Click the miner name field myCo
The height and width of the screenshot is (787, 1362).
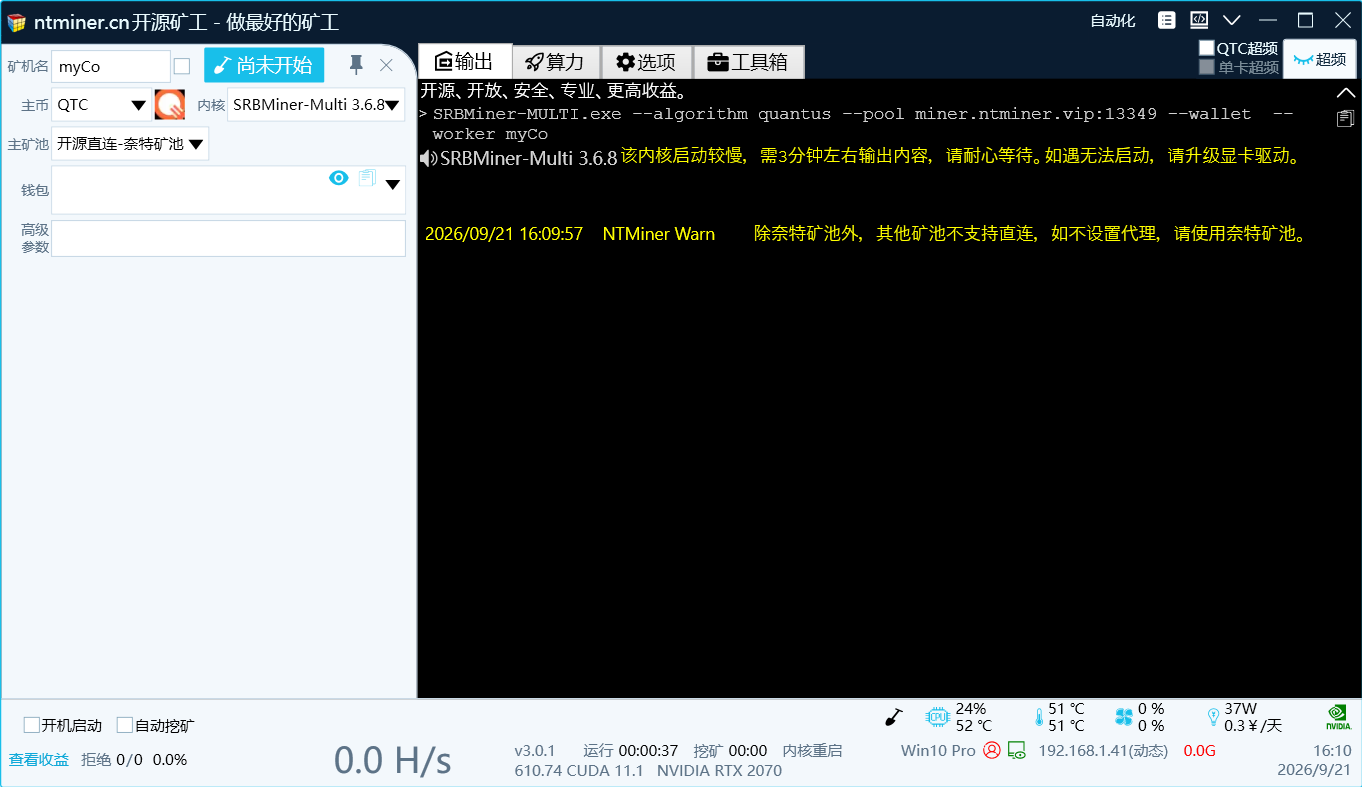[111, 67]
